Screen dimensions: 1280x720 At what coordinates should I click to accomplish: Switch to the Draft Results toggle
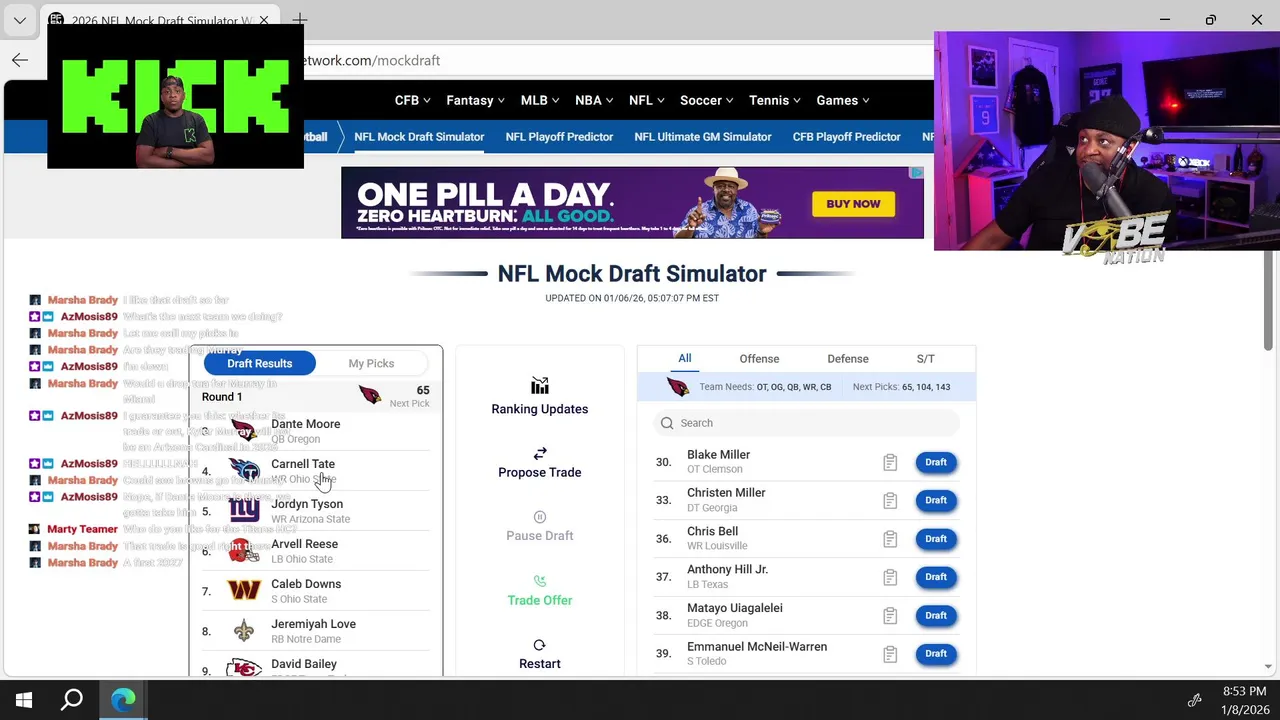tap(260, 363)
